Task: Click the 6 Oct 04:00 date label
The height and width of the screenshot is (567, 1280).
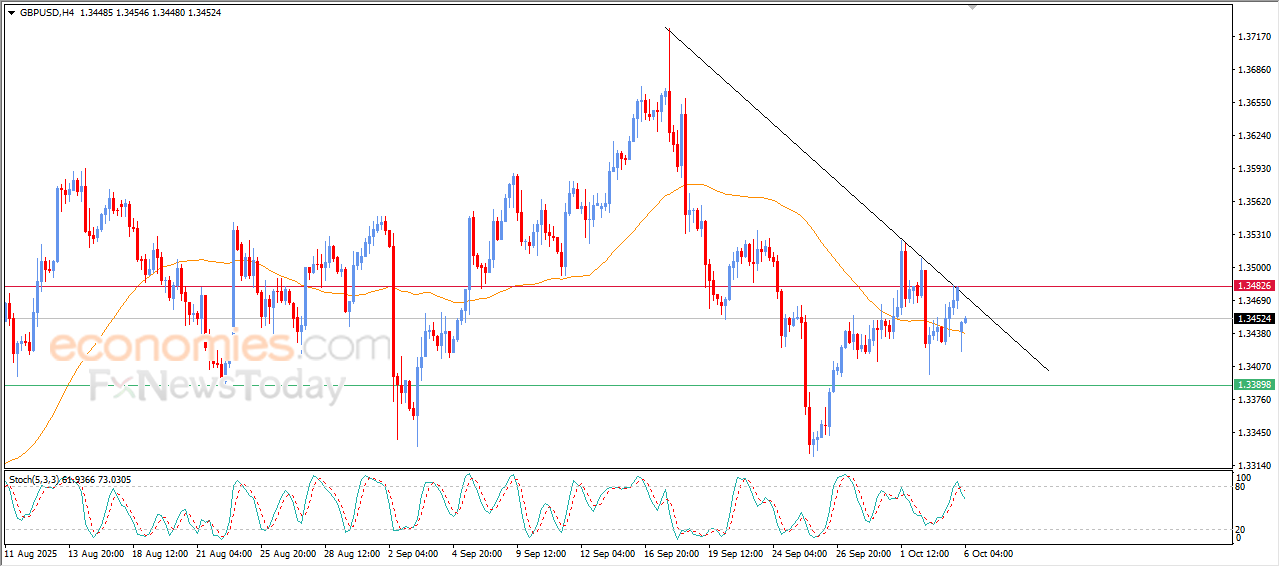Action: coord(988,552)
